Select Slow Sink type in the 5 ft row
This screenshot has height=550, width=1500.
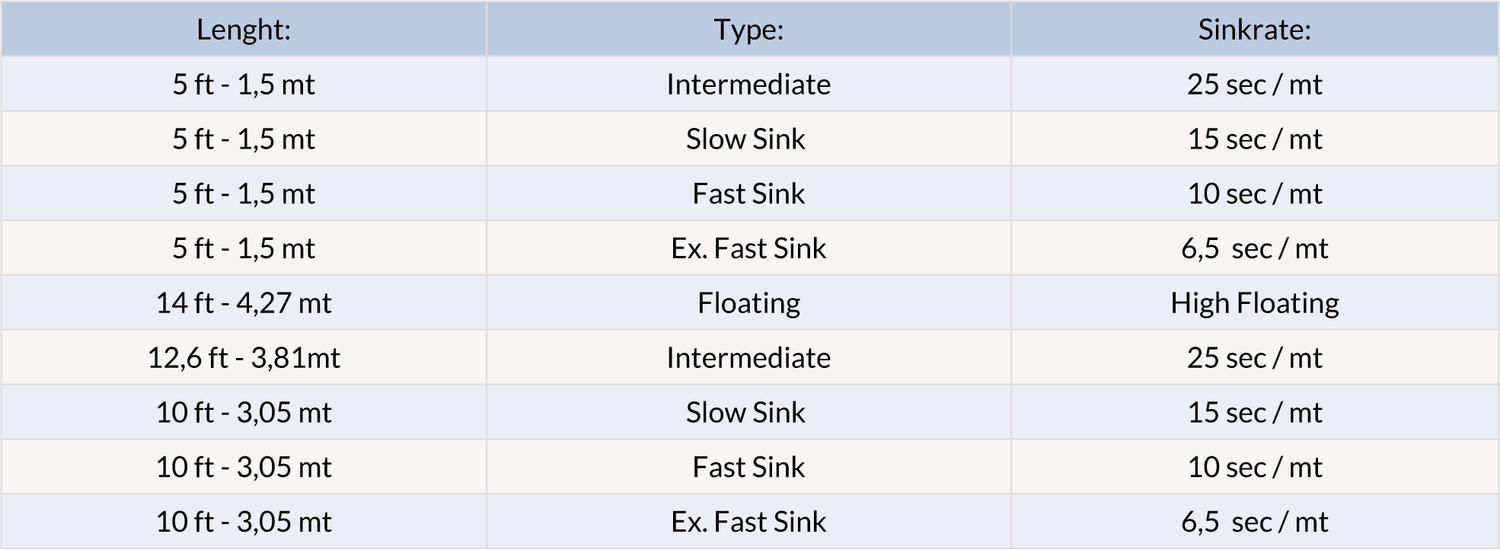click(745, 139)
